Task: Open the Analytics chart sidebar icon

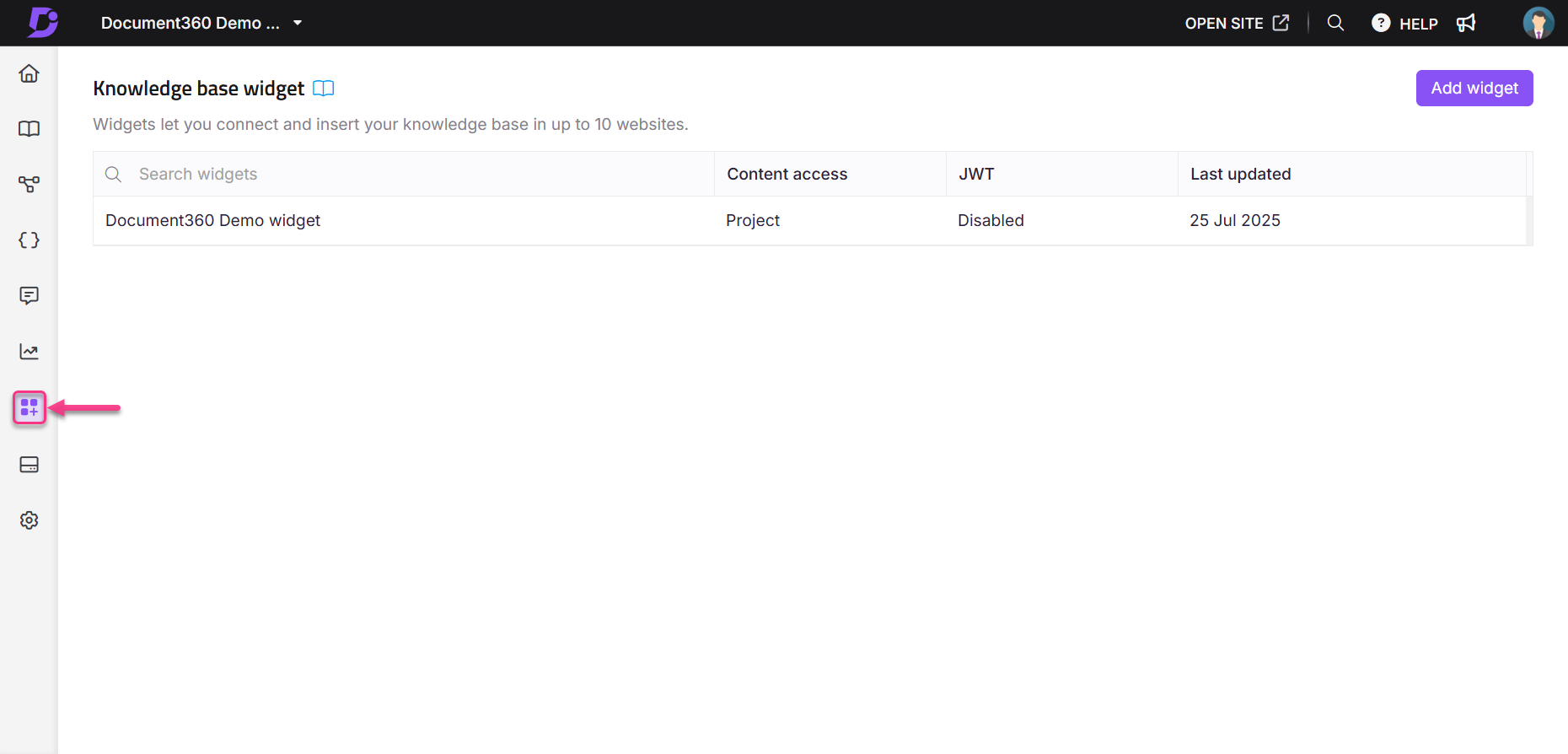Action: (x=30, y=352)
